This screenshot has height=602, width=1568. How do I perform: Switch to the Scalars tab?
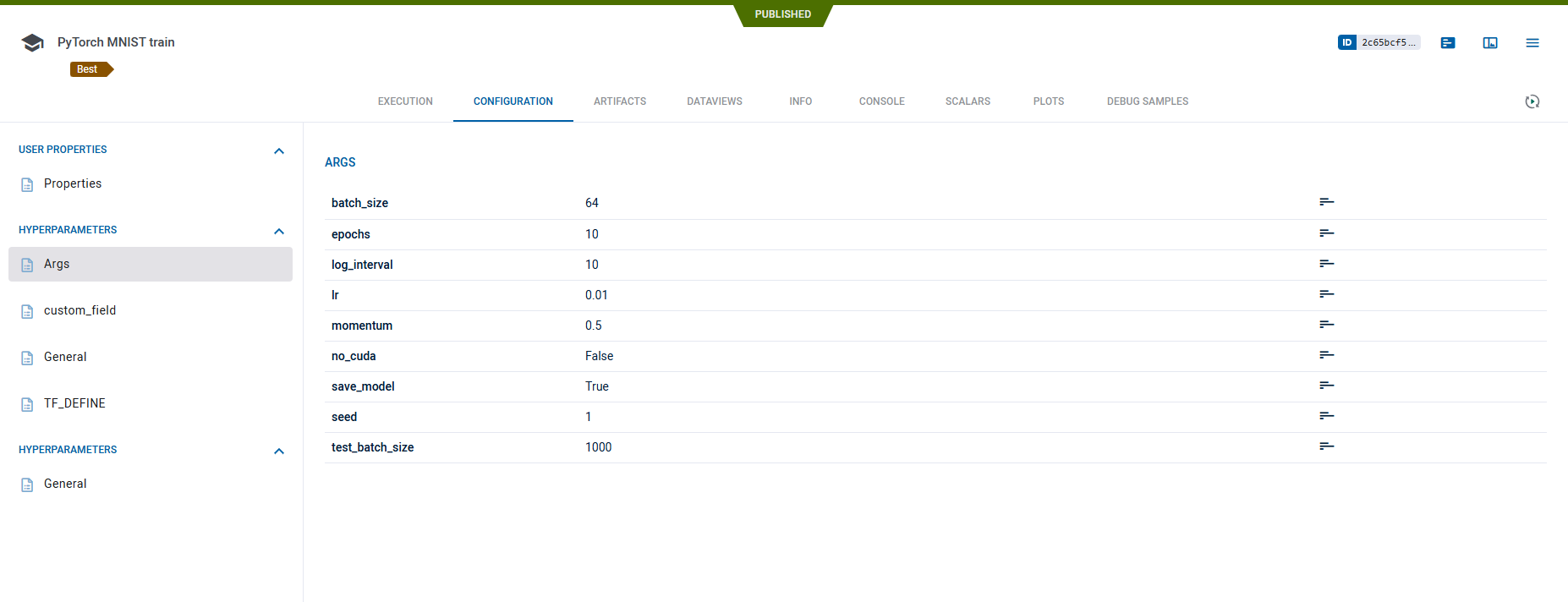pyautogui.click(x=968, y=101)
